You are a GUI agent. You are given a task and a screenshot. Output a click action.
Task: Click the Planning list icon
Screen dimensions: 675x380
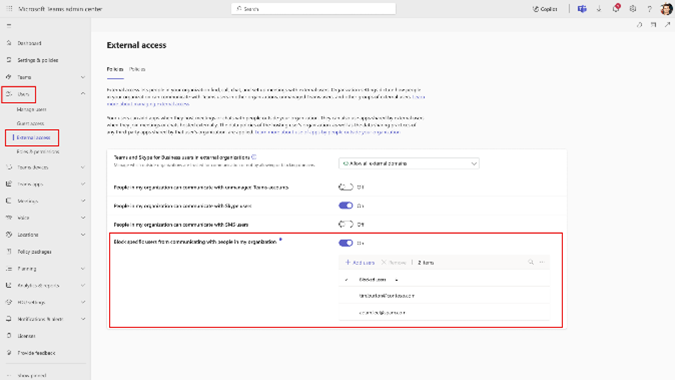[9, 269]
